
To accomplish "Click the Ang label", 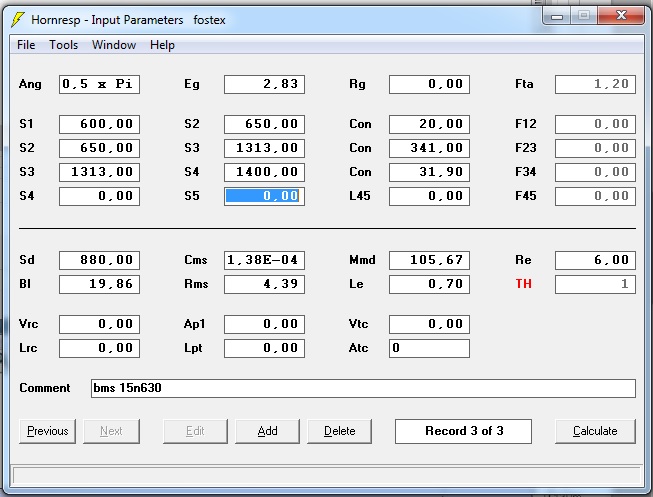I will click(x=30, y=85).
